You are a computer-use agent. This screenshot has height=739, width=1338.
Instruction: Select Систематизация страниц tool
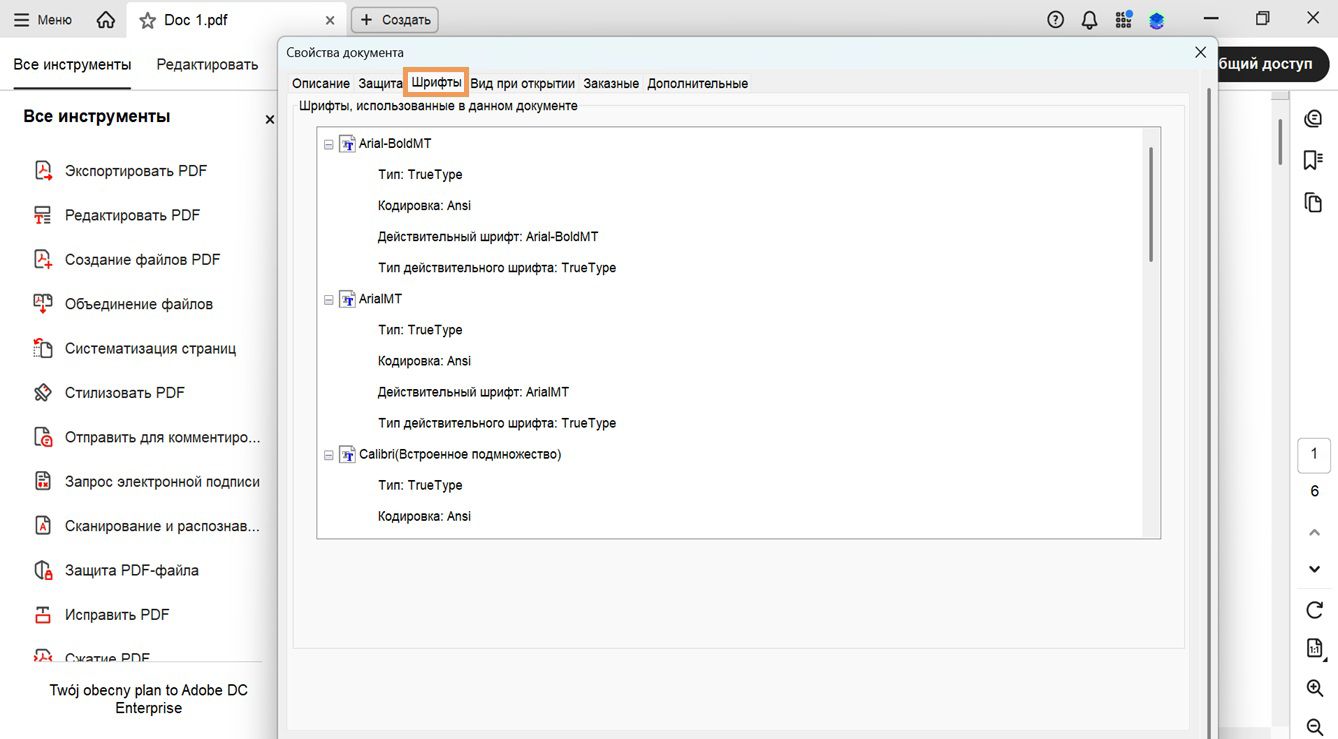pyautogui.click(x=135, y=349)
